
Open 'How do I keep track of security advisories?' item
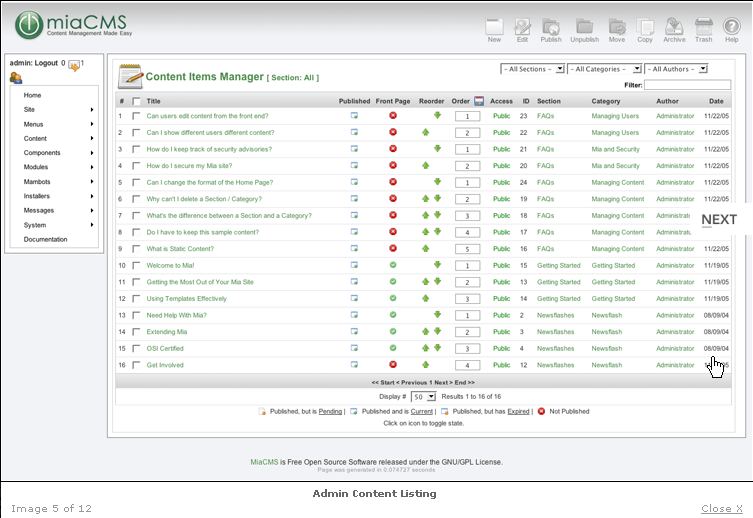[209, 149]
